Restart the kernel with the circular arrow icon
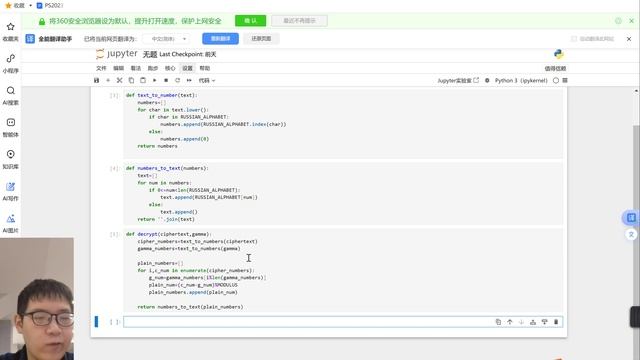Image resolution: width=640 pixels, height=360 pixels. pyautogui.click(x=178, y=80)
